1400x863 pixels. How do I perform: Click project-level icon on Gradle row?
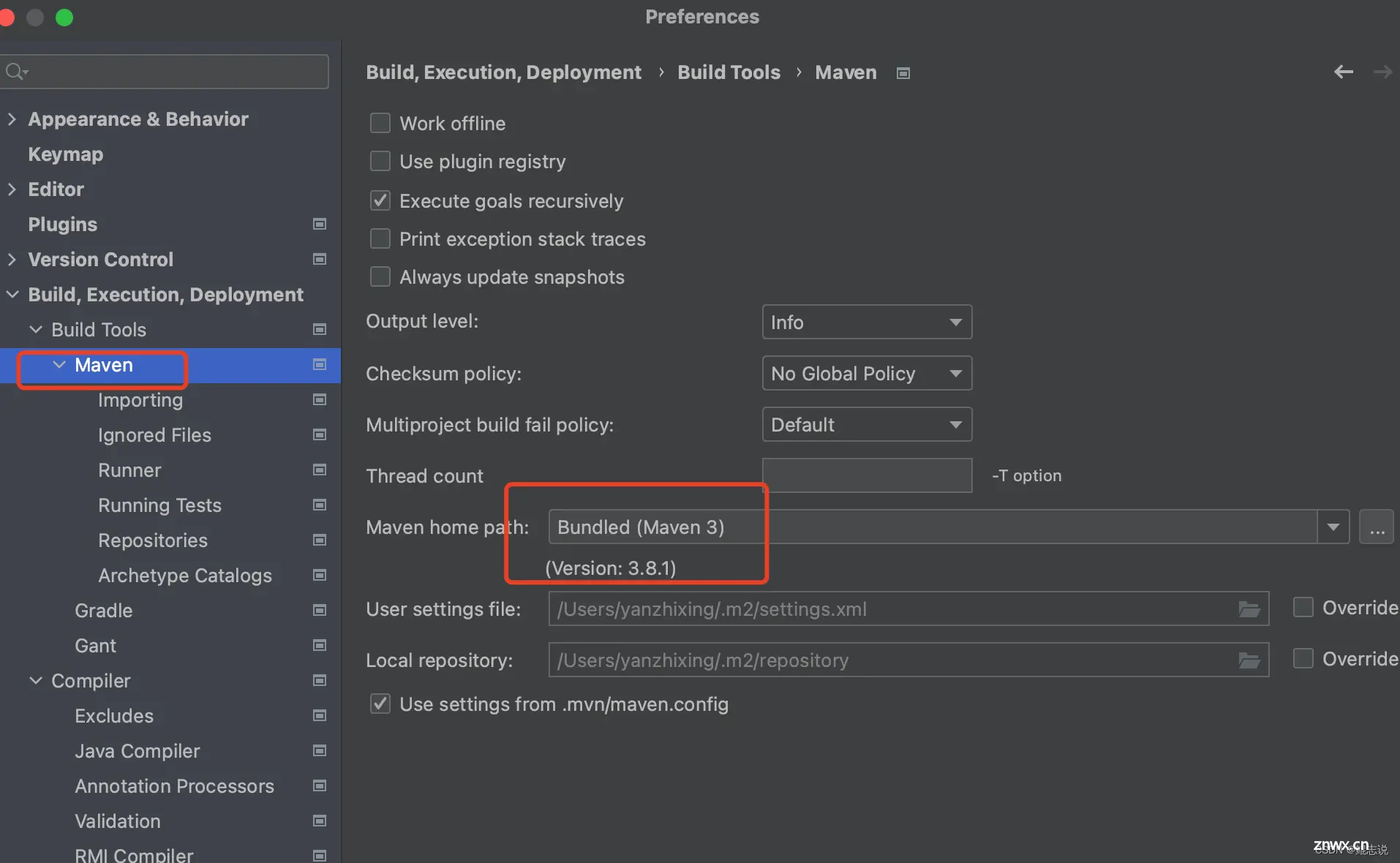coord(320,610)
